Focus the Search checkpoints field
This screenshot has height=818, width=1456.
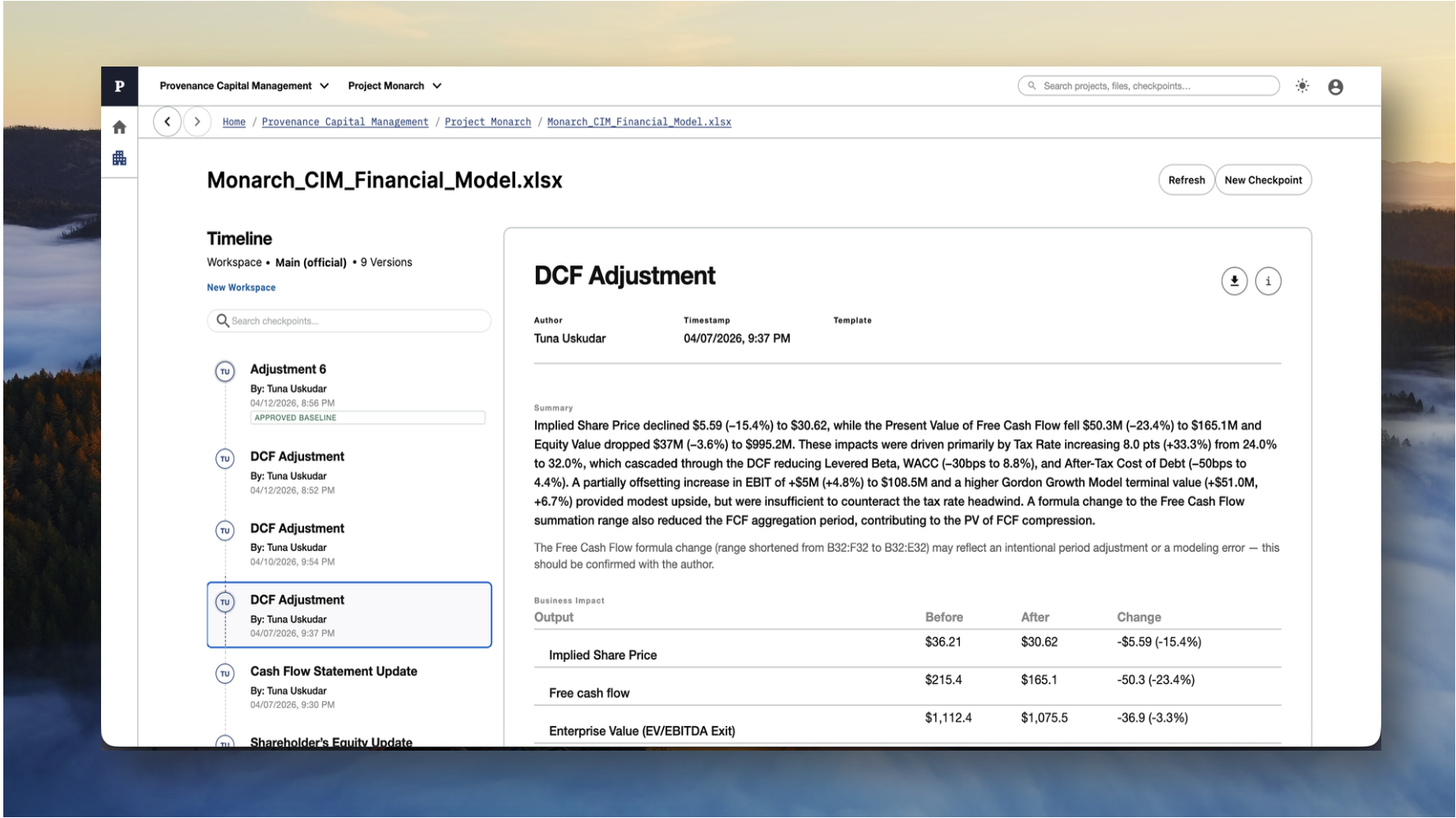(349, 320)
